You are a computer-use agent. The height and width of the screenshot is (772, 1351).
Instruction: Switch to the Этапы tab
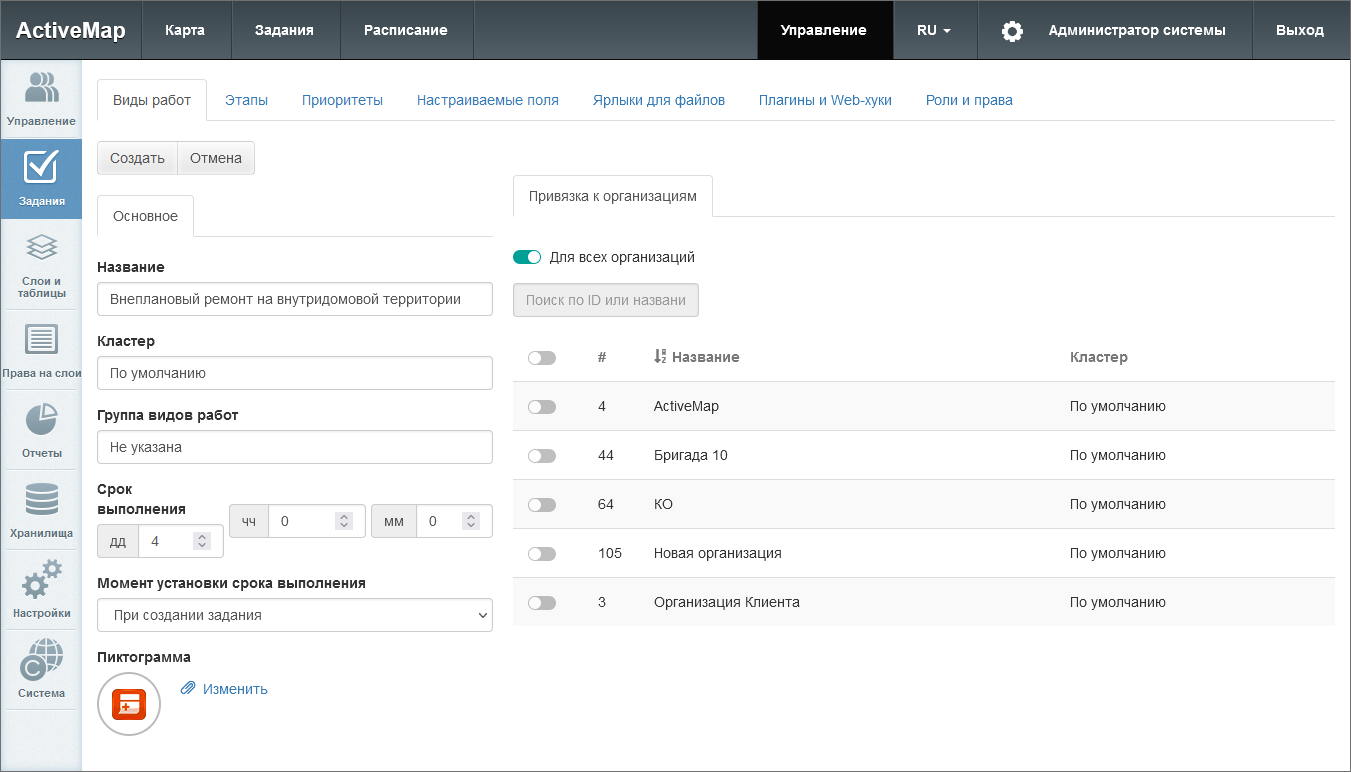pos(246,100)
